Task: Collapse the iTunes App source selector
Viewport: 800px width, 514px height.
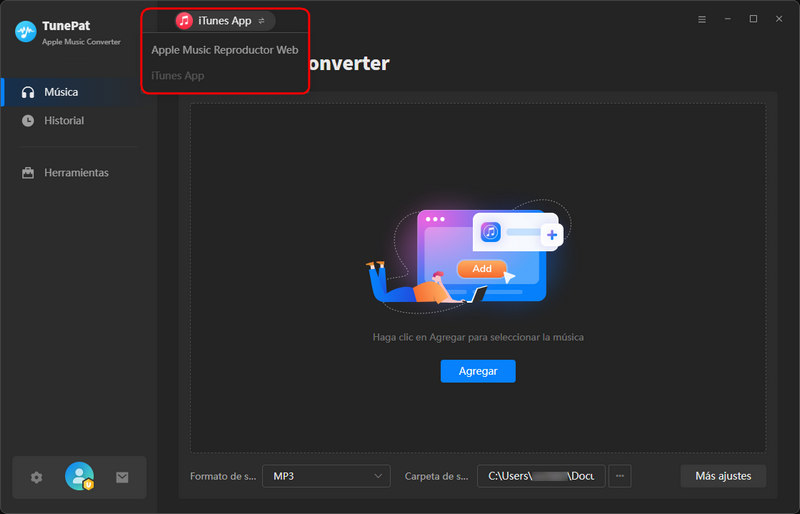Action: (x=224, y=21)
